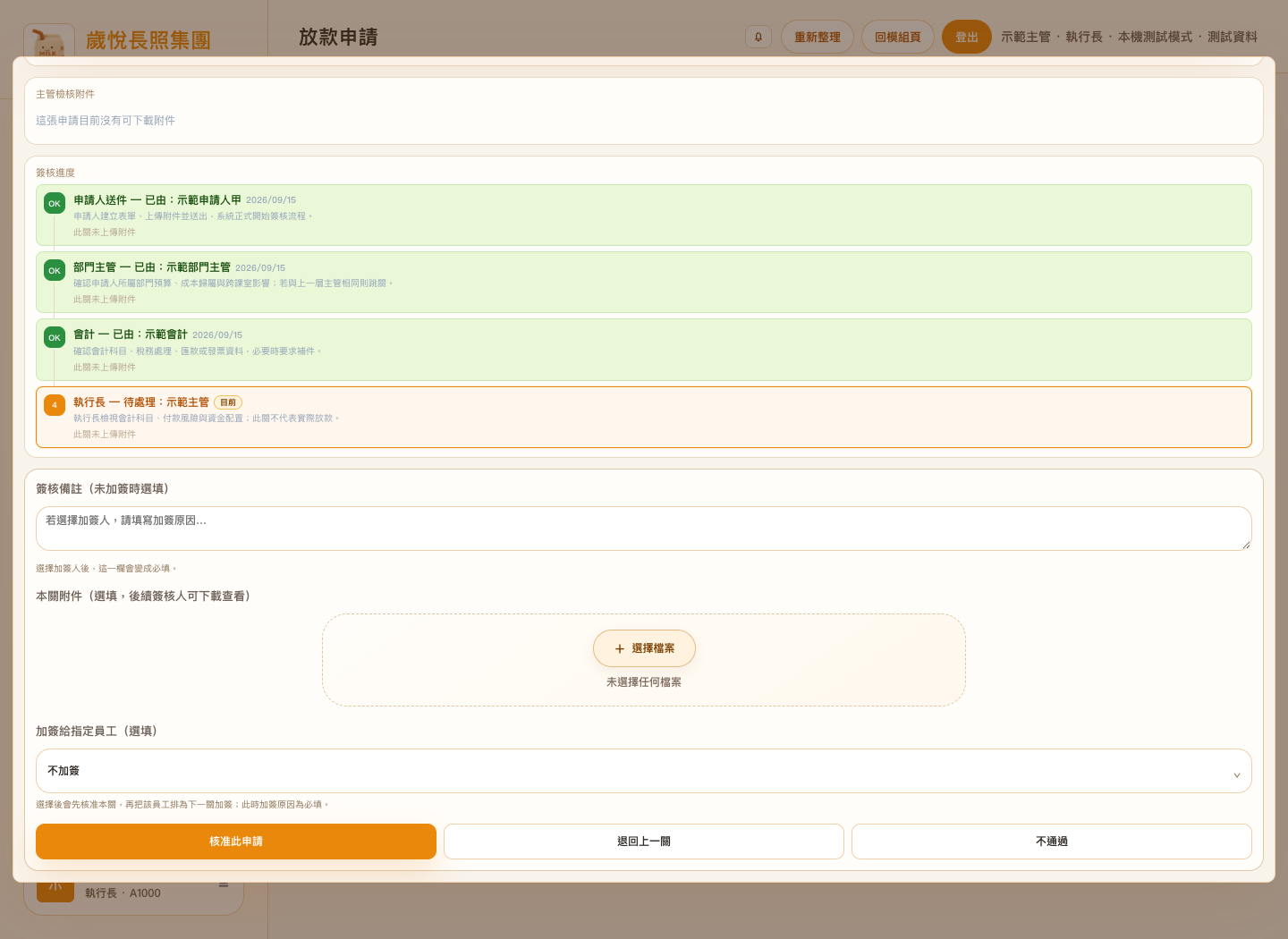This screenshot has height=939, width=1288.
Task: Click the '加簽給指定員工（選填）' label
Action: [x=99, y=732]
